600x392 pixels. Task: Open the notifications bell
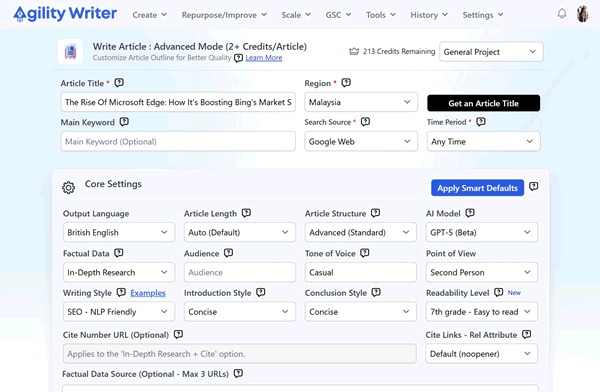pos(562,14)
